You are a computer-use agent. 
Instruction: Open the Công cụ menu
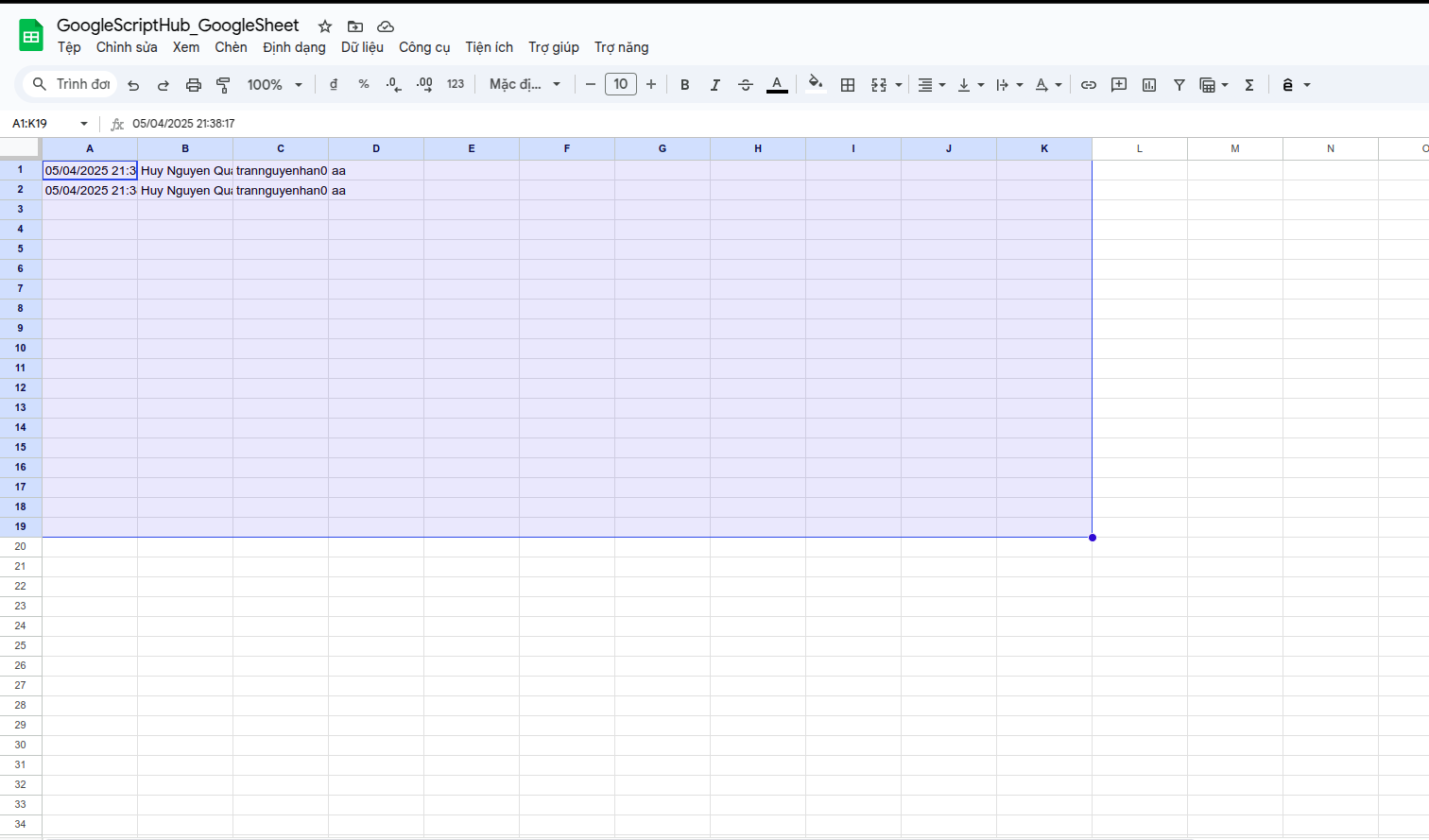(x=424, y=47)
